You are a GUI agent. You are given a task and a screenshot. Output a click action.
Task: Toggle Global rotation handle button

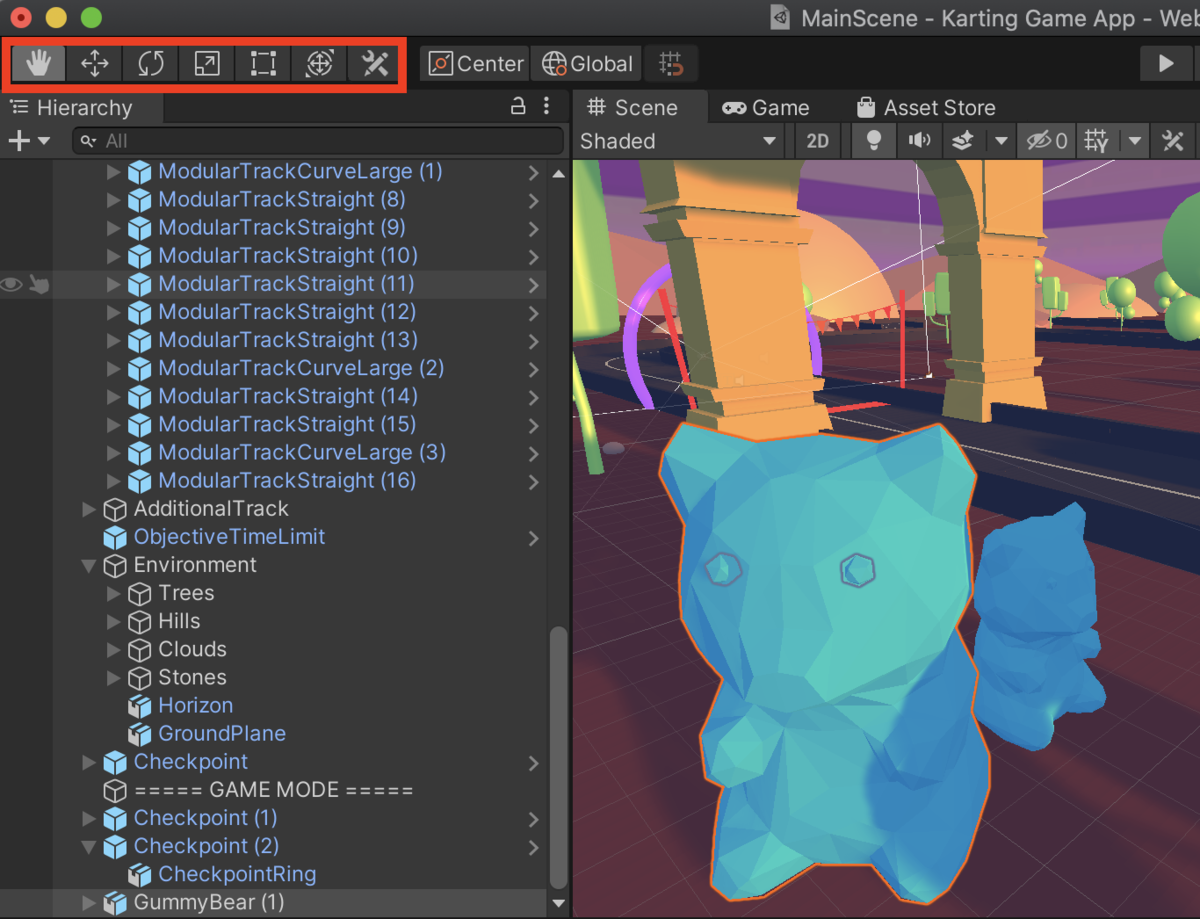[x=587, y=64]
